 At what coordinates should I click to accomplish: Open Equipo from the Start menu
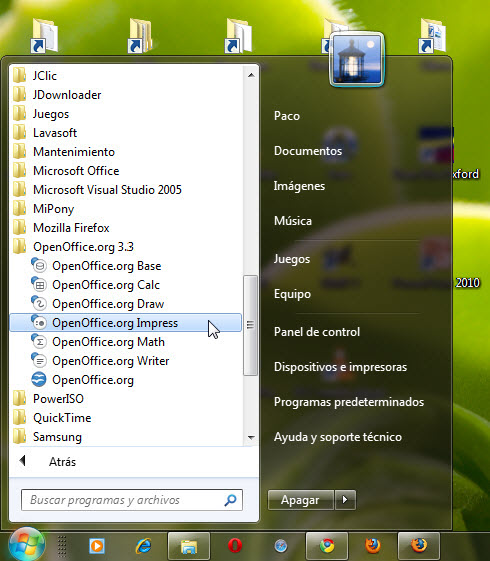point(292,294)
